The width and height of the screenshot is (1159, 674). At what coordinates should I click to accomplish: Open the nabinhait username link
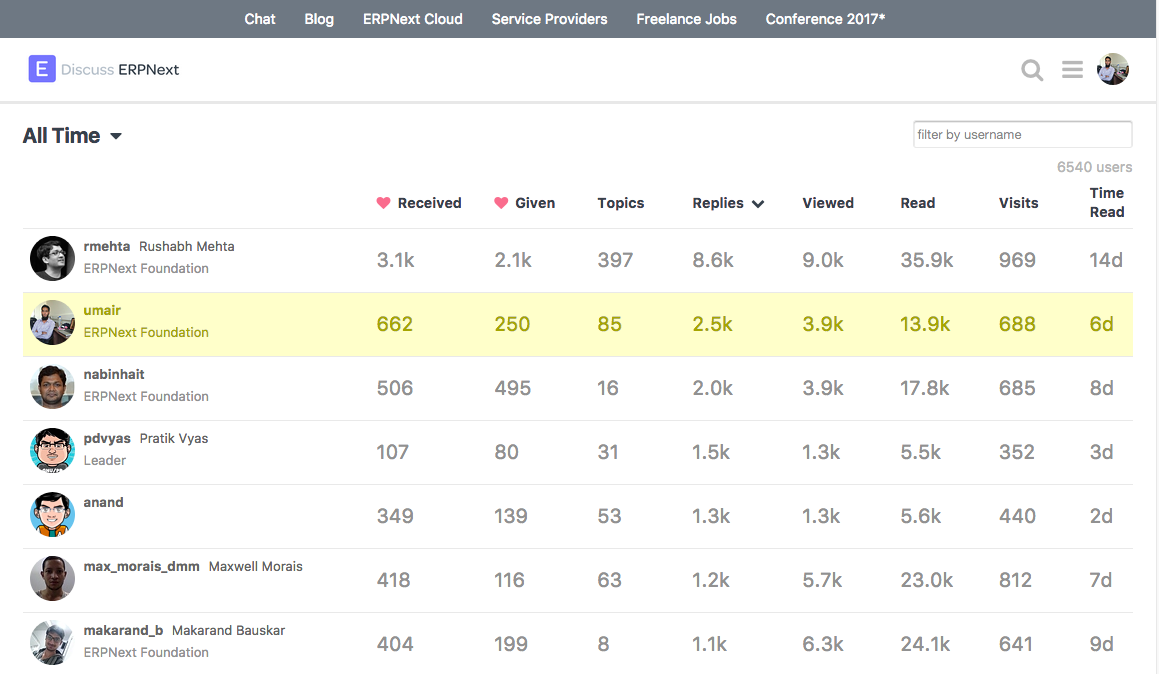click(114, 374)
